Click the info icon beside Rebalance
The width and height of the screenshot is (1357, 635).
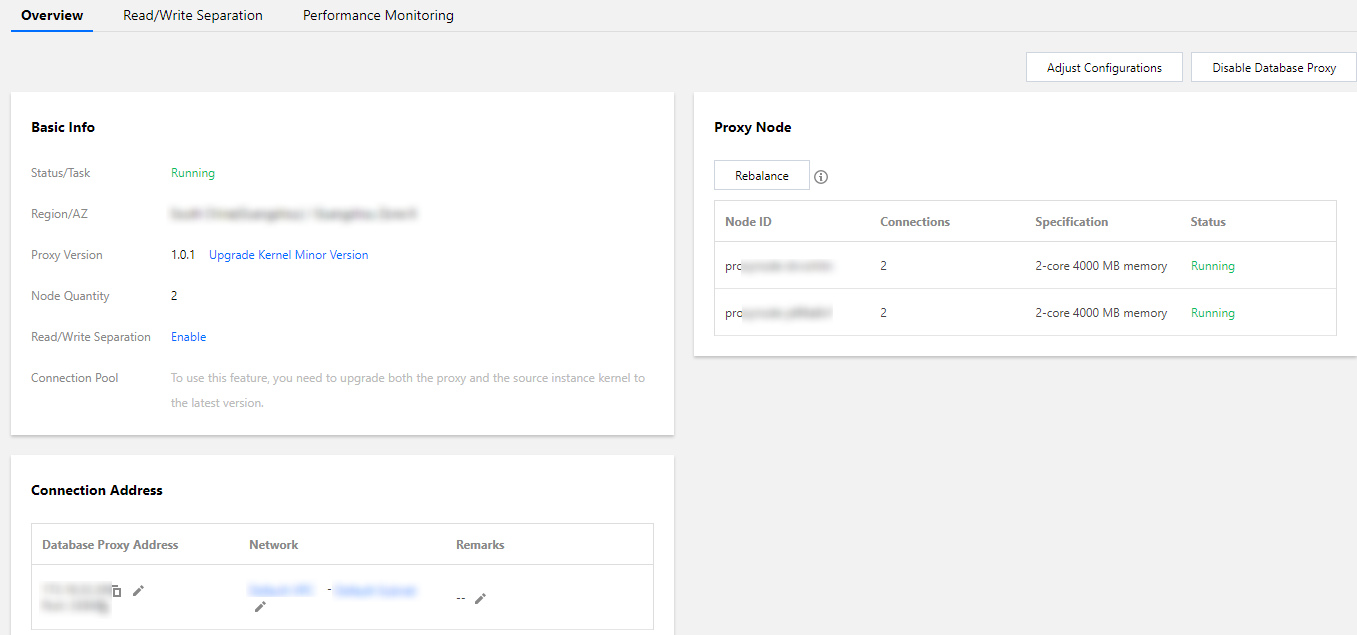pyautogui.click(x=821, y=177)
